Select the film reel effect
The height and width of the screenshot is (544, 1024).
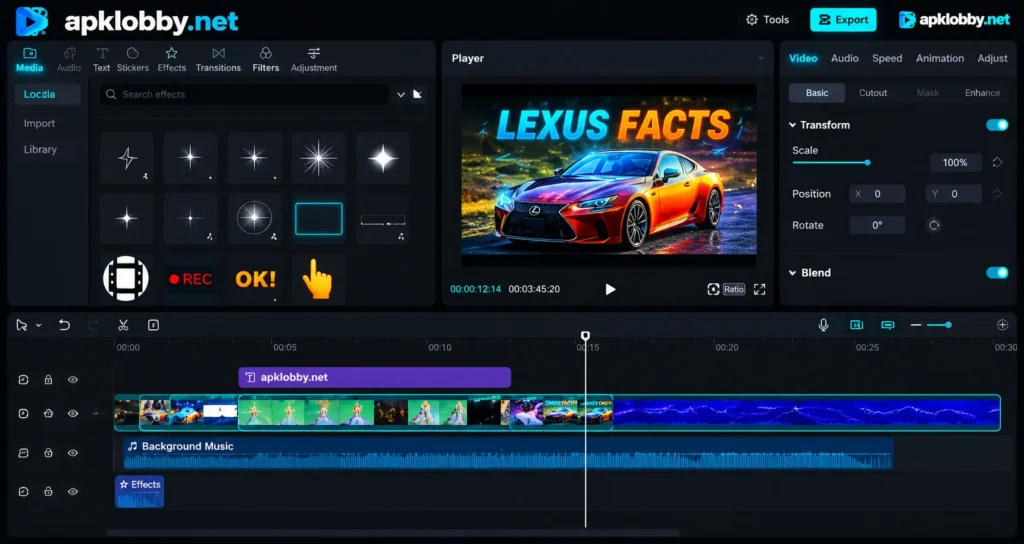click(x=126, y=279)
